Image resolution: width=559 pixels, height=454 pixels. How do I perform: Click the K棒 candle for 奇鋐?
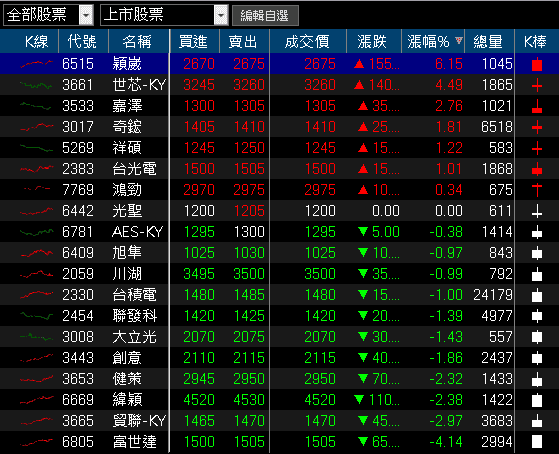coord(537,127)
